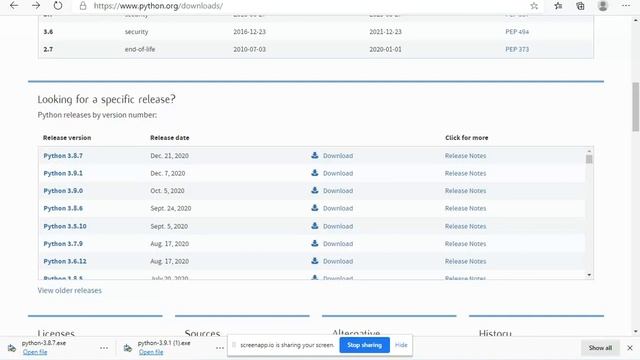
Task: Go back with the browser back arrow
Action: pyautogui.click(x=14, y=6)
